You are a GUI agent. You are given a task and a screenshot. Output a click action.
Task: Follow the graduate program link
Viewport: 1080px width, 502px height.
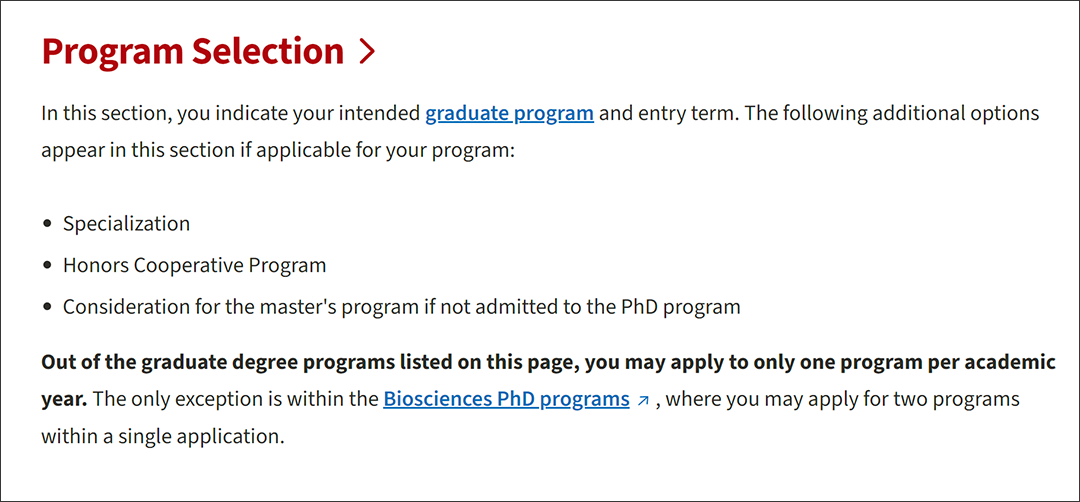click(510, 113)
